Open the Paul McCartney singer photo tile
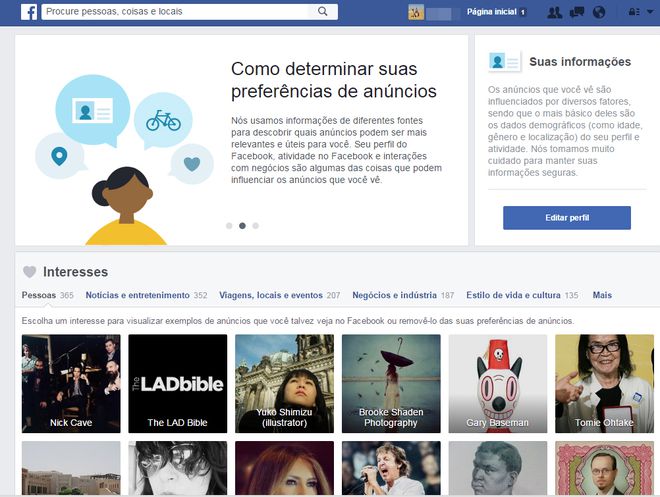660x497 pixels. (391, 468)
